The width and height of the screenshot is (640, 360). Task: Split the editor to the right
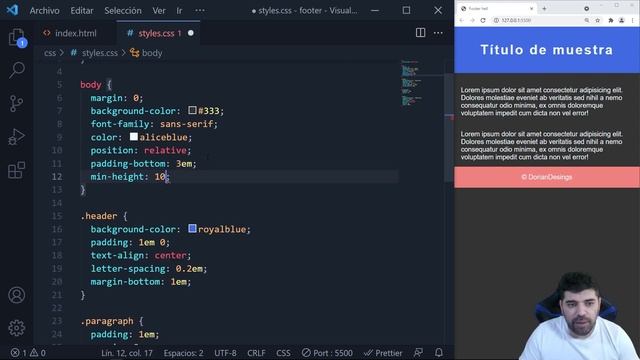click(420, 33)
